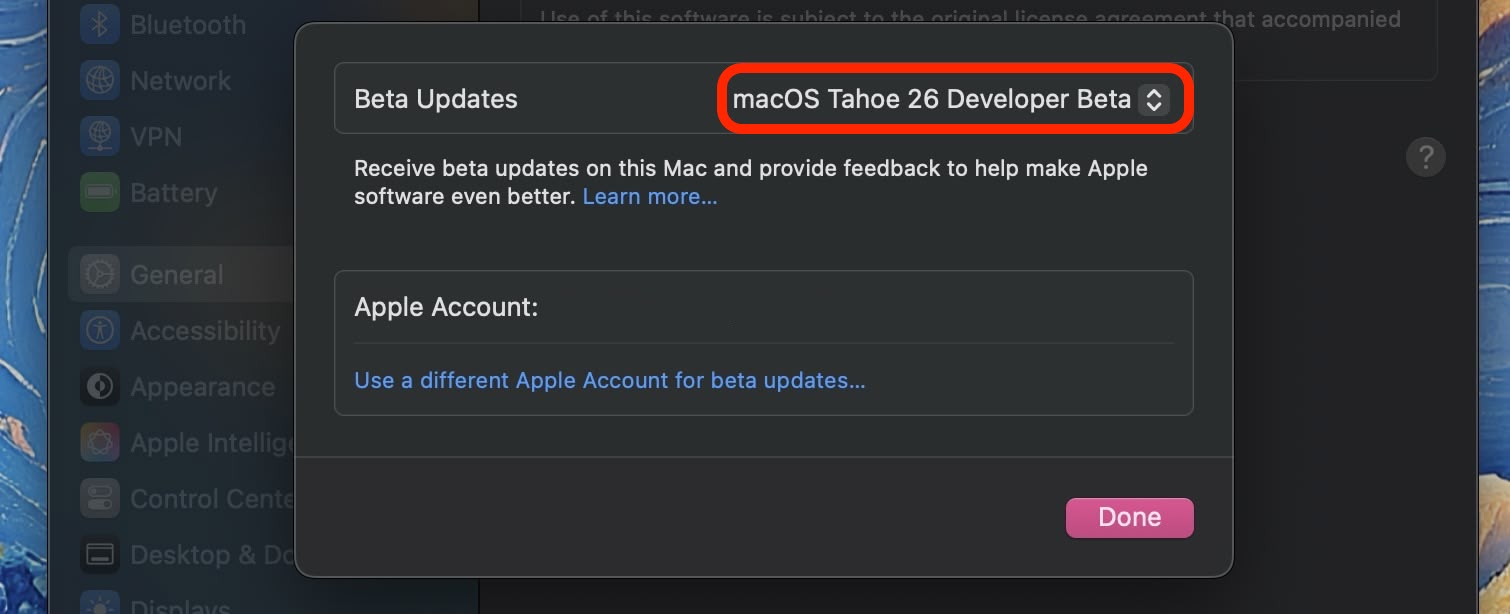
Task: Select Bluetooth label in sidebar
Action: pyautogui.click(x=188, y=25)
